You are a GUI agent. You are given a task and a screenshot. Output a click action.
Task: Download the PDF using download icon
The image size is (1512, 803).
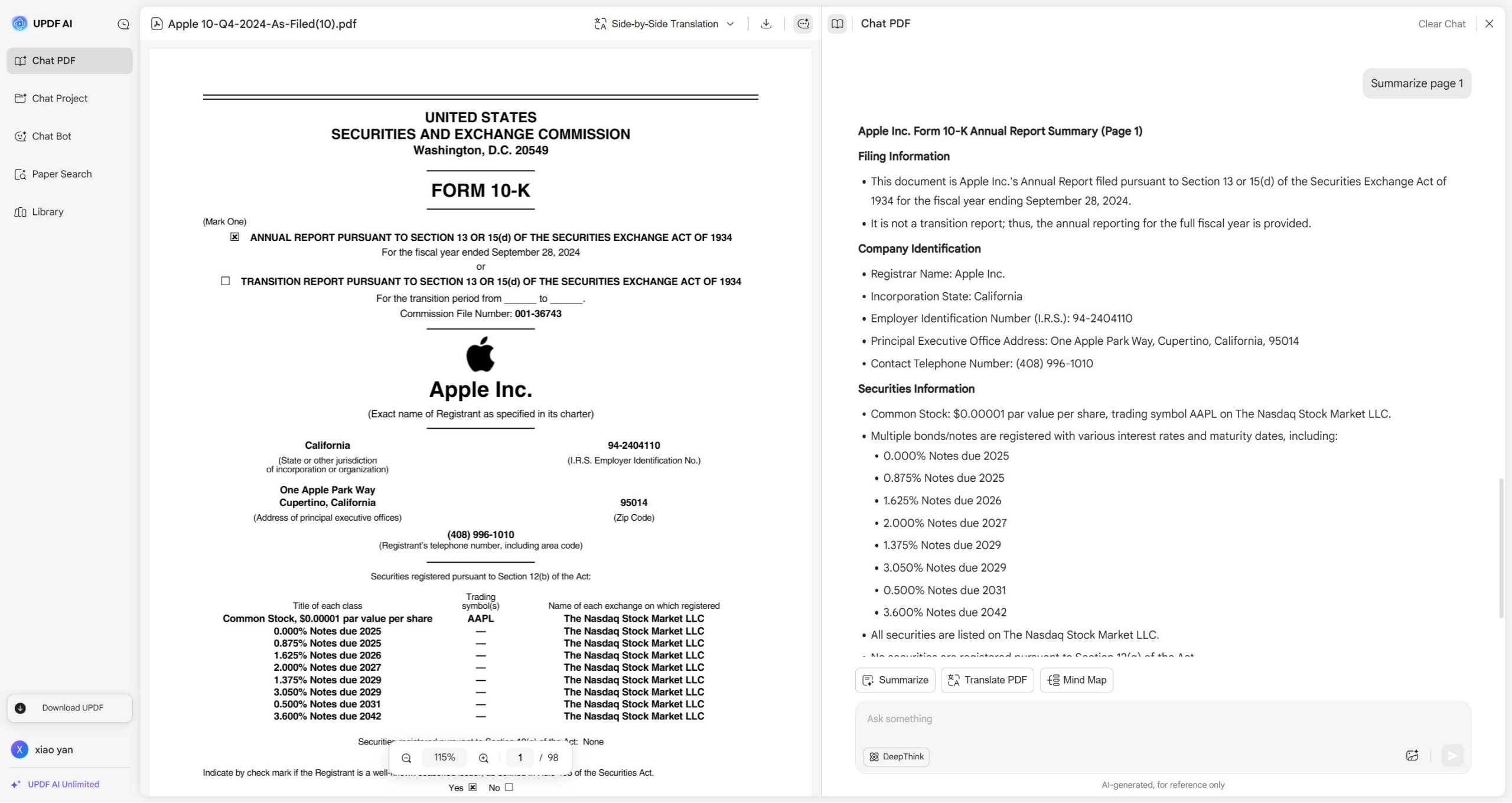click(766, 24)
